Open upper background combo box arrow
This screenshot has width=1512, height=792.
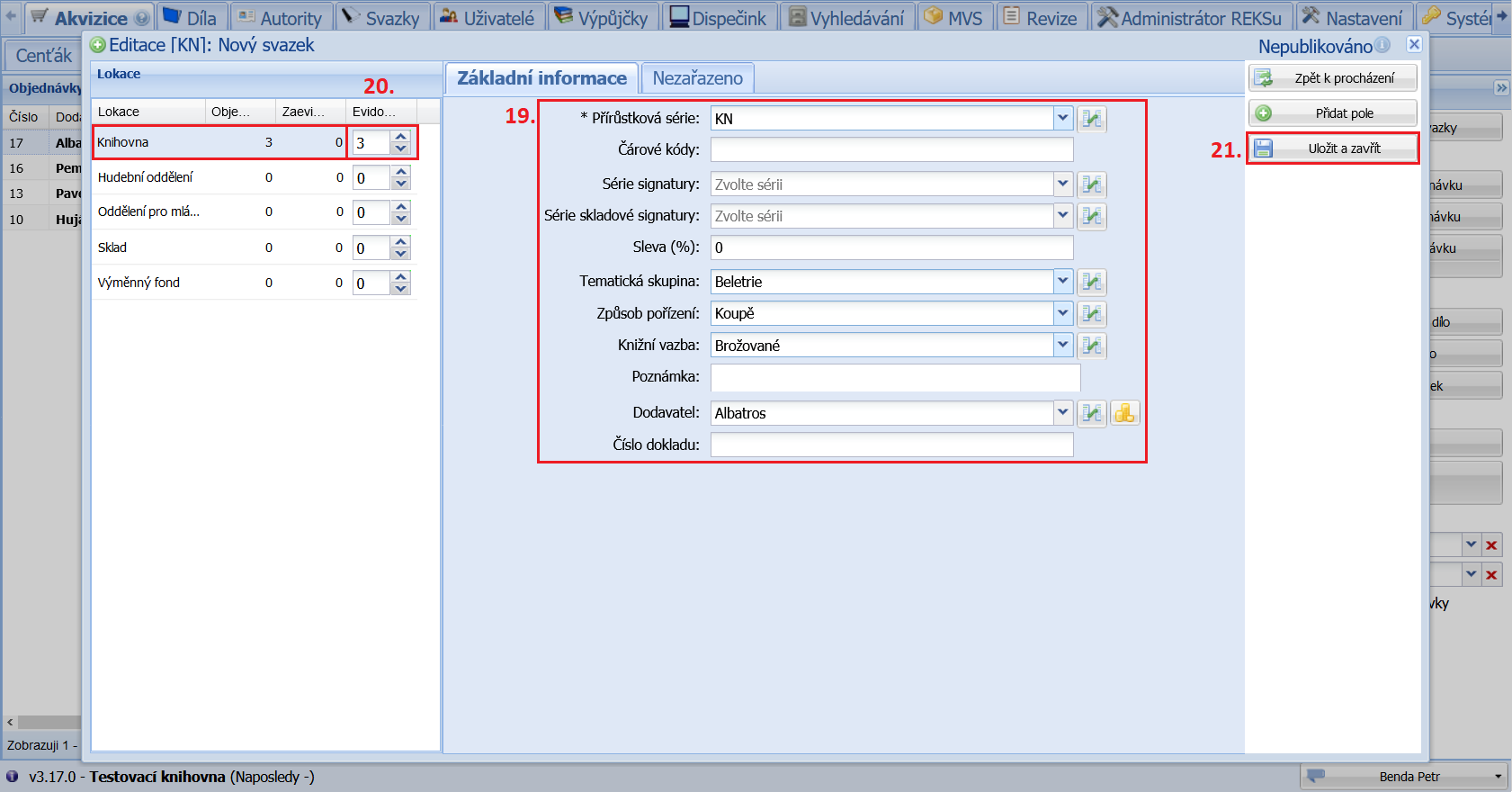(1472, 544)
